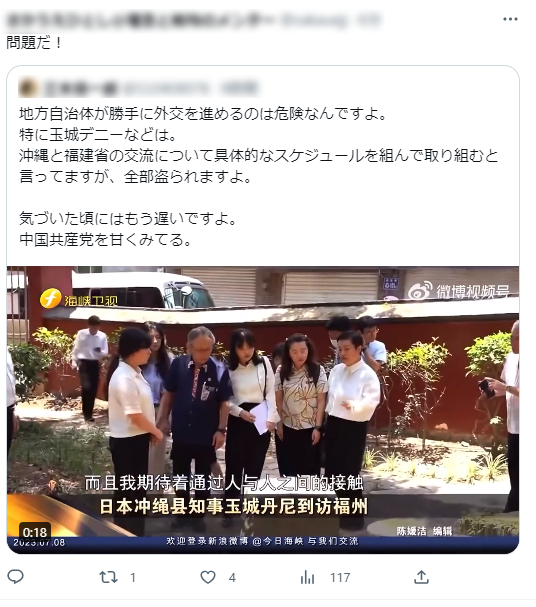Image resolution: width=536 pixels, height=607 pixels.
Task: Click the repost count of 1
Action: [x=133, y=578]
